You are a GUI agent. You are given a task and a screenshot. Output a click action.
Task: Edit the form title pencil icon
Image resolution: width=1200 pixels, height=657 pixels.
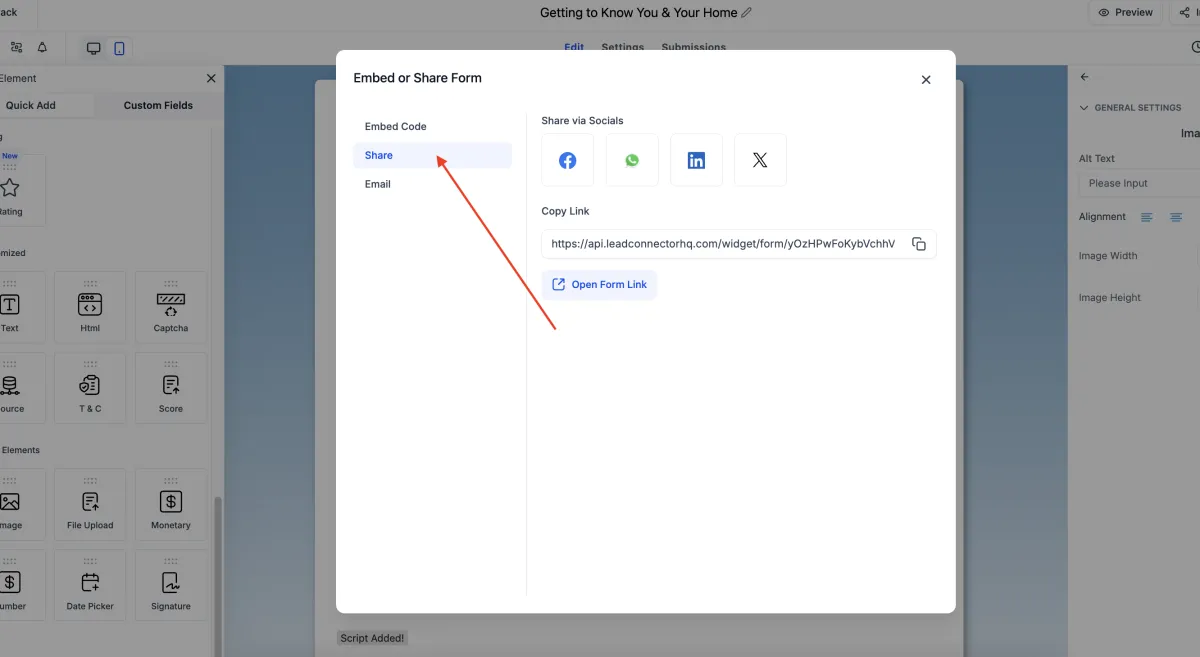(746, 13)
